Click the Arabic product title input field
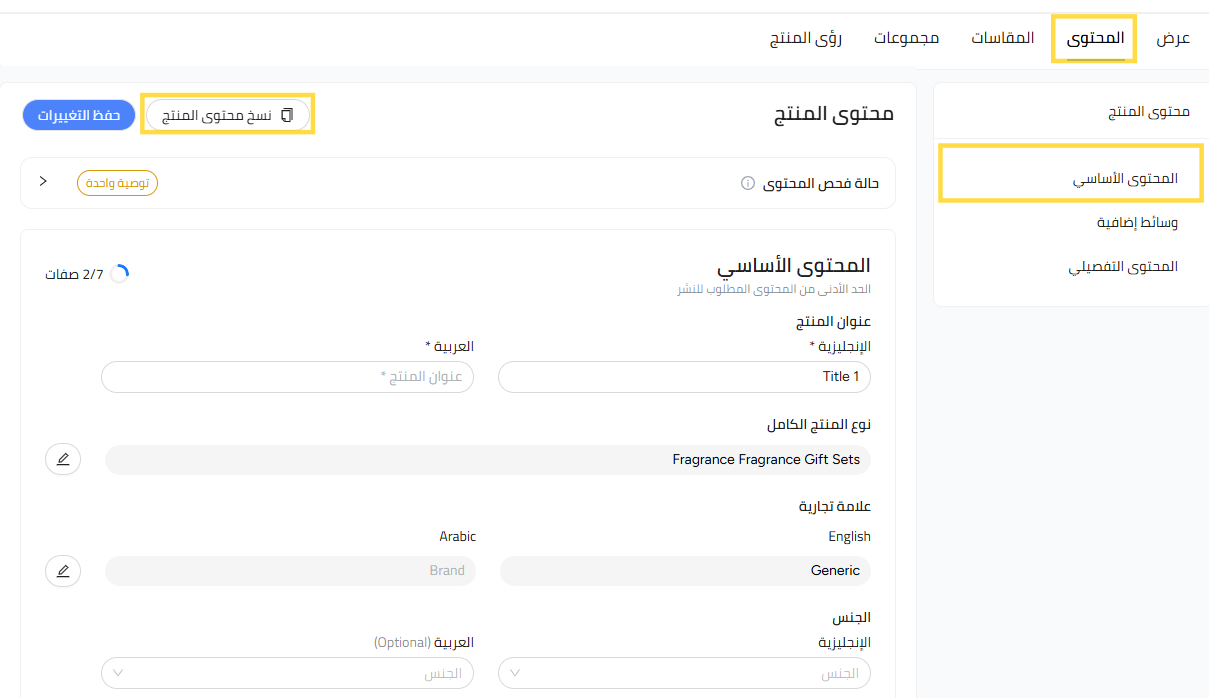 tap(287, 377)
